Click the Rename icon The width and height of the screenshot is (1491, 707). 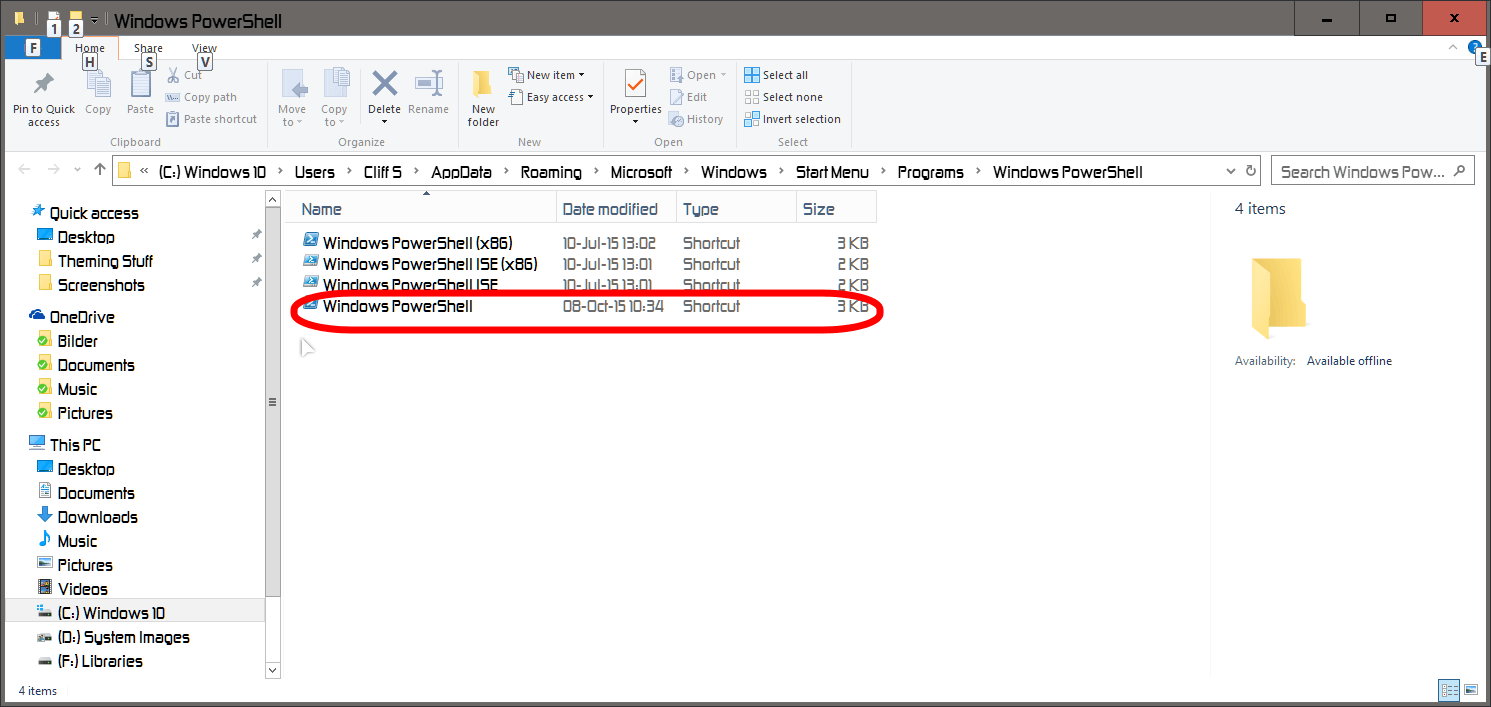[x=428, y=82]
